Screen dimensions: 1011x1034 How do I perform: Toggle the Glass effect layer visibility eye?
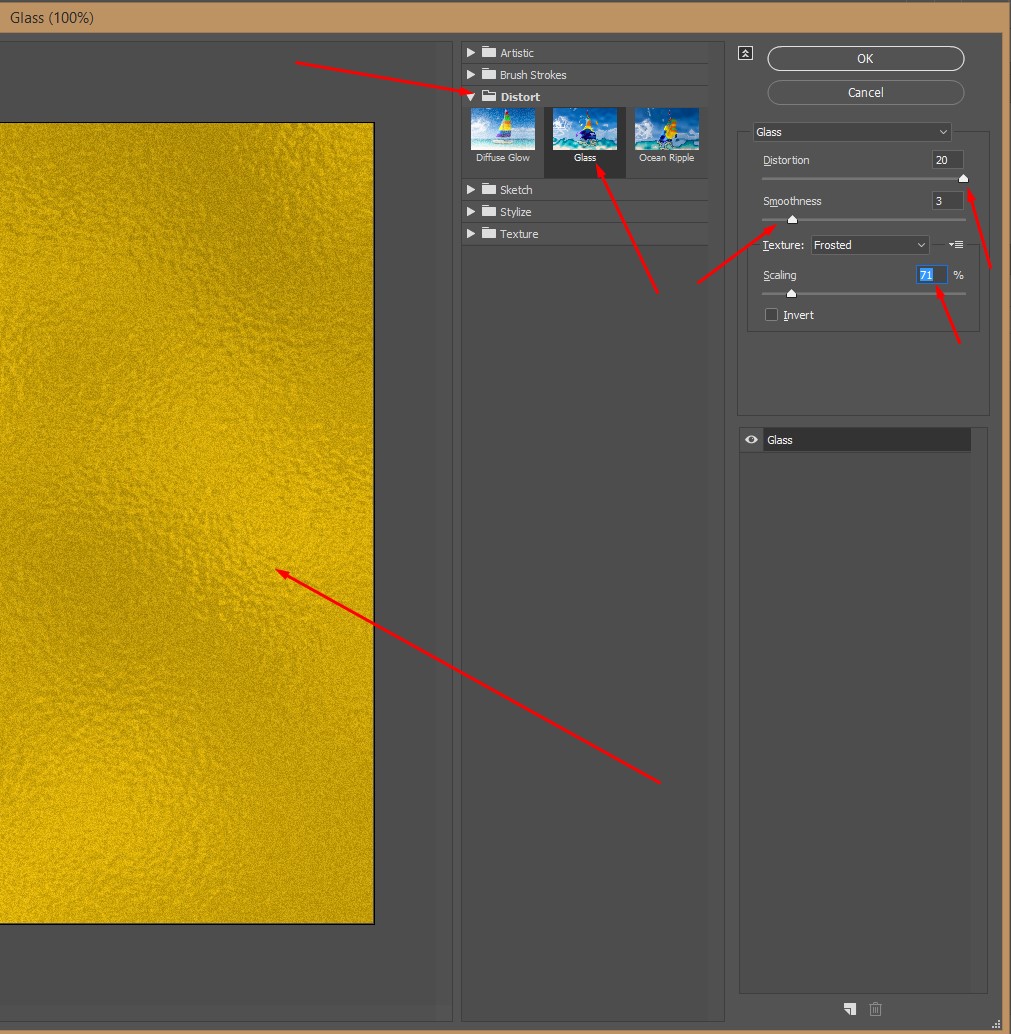point(751,440)
